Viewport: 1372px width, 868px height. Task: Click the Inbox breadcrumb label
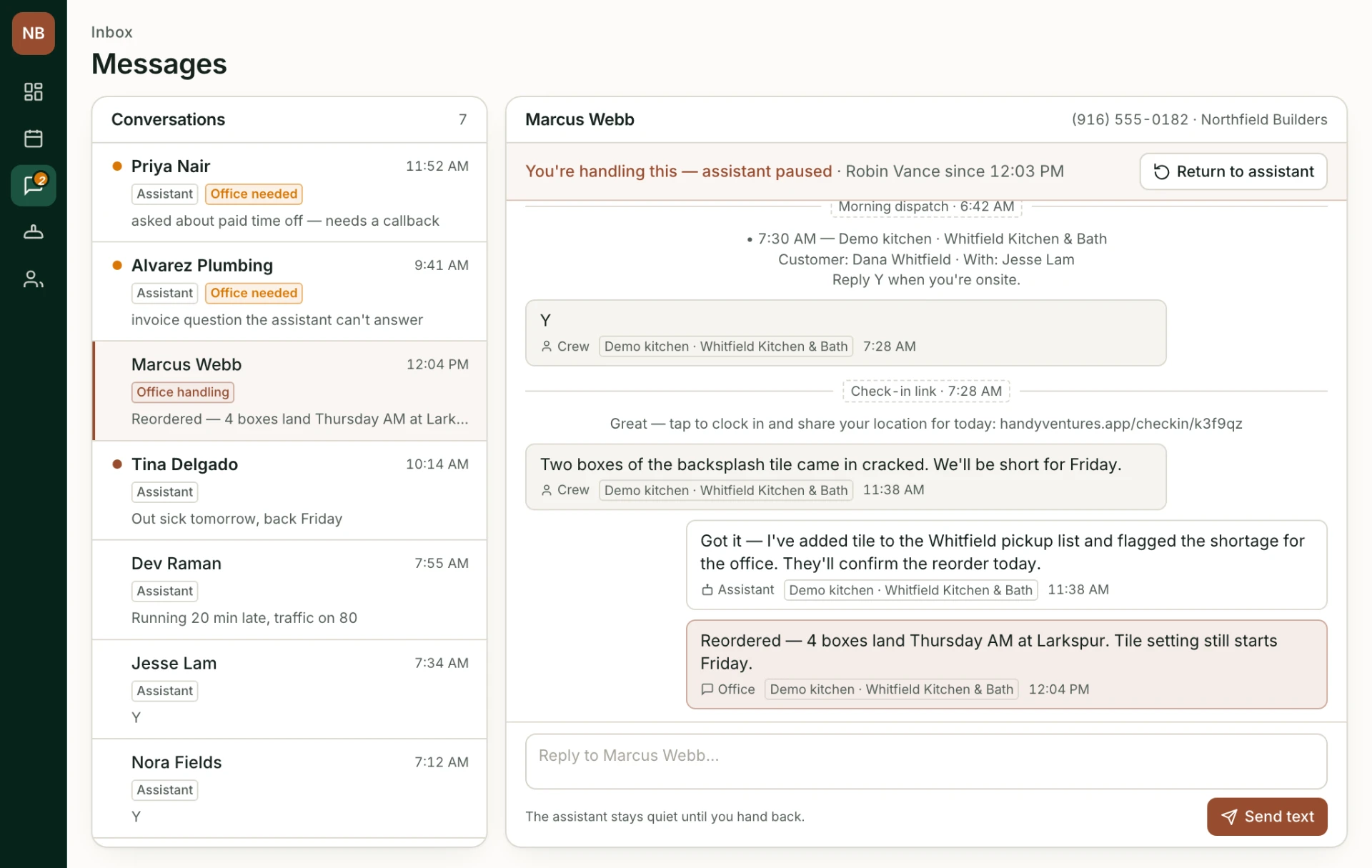[111, 32]
